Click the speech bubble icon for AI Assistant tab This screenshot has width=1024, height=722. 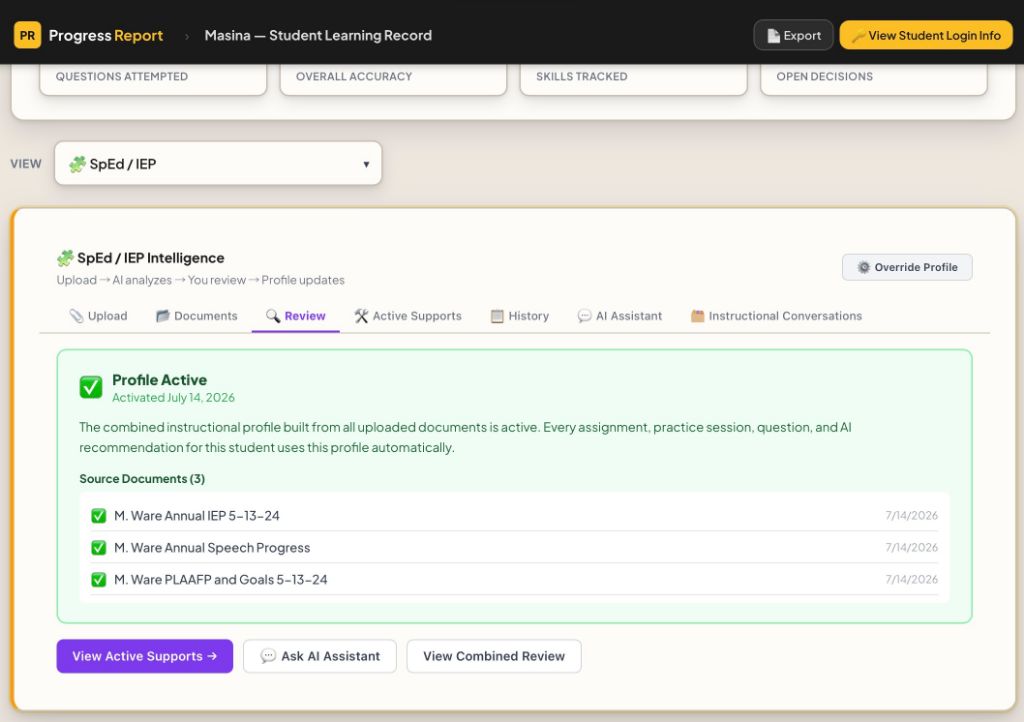pos(584,316)
